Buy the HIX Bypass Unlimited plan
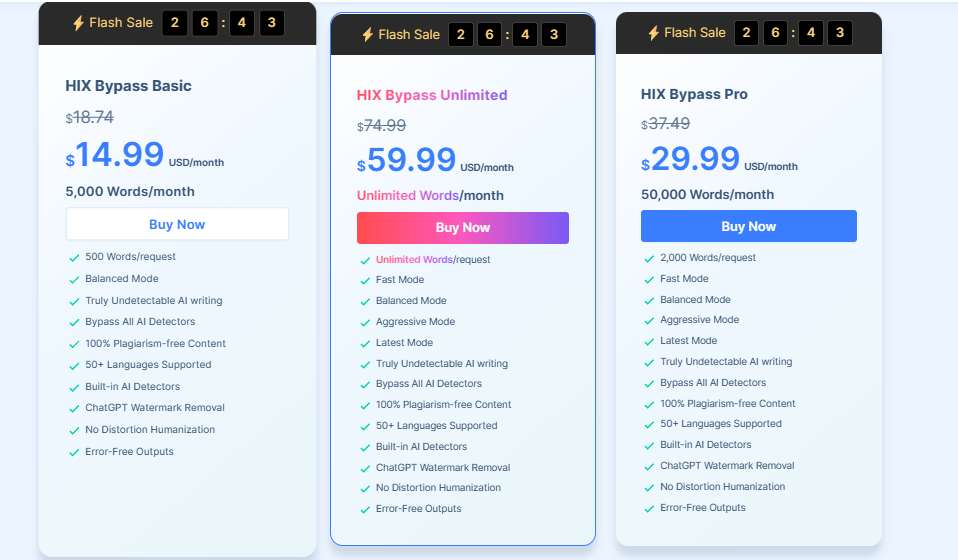Image resolution: width=958 pixels, height=560 pixels. (463, 228)
